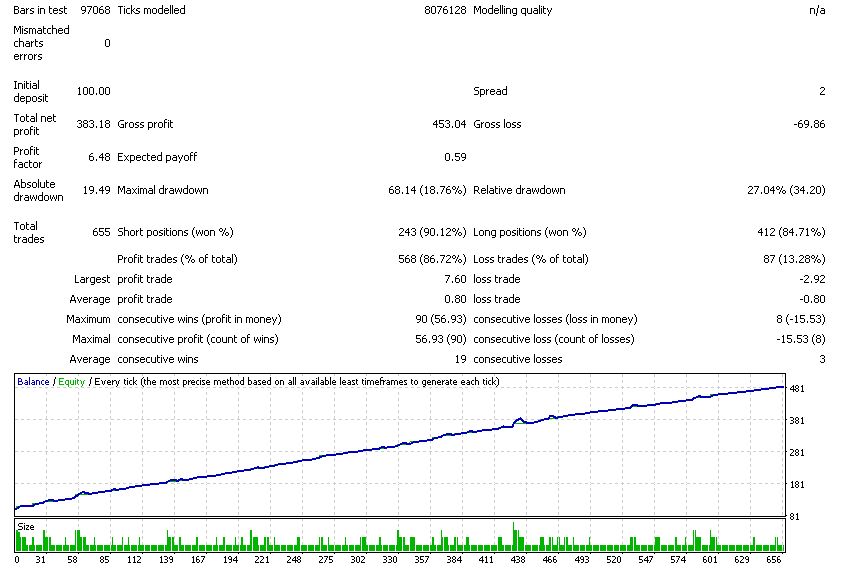Click the Spread value 2
The height and width of the screenshot is (571, 850).
click(822, 91)
